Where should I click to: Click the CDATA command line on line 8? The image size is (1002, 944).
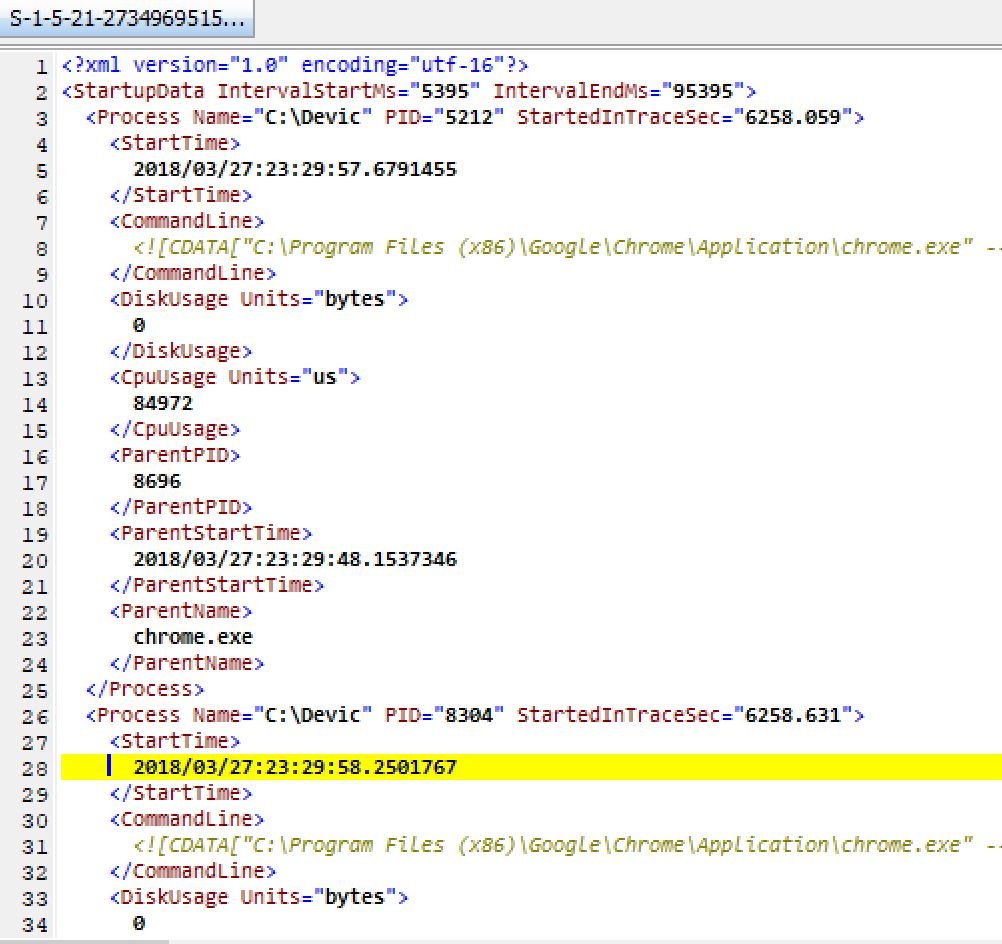[x=566, y=247]
